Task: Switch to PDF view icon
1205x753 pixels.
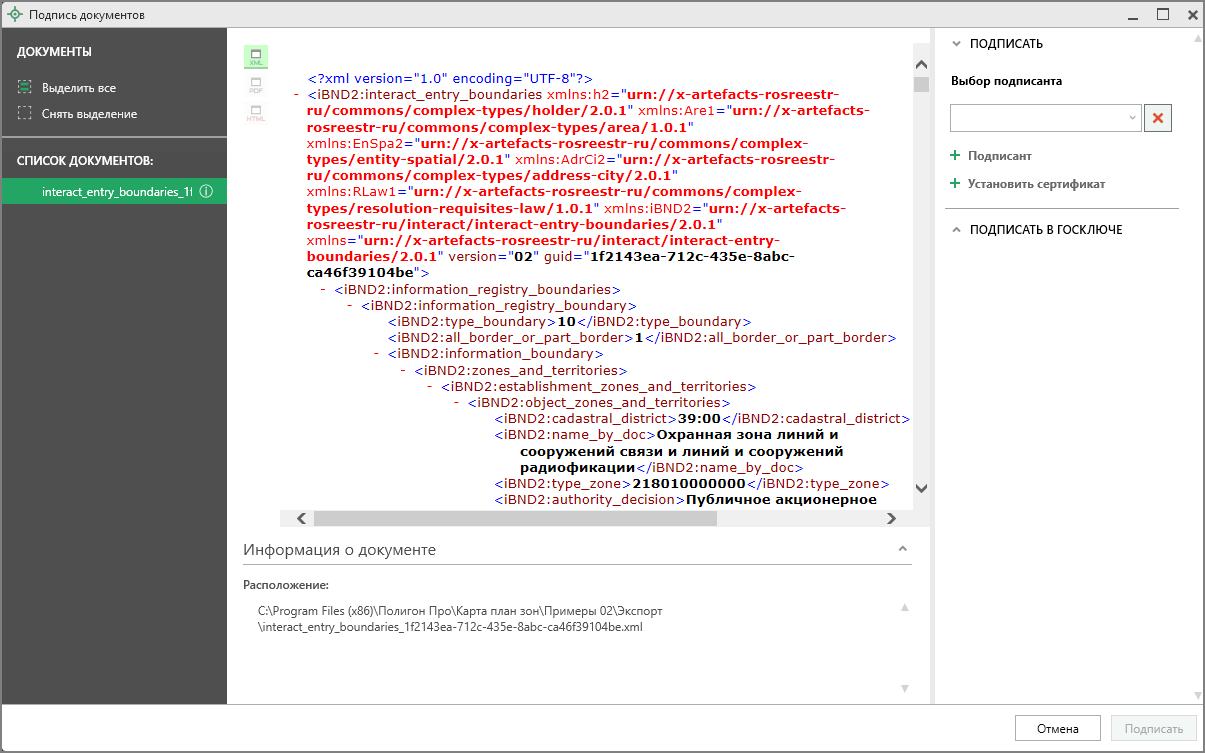Action: (x=256, y=85)
